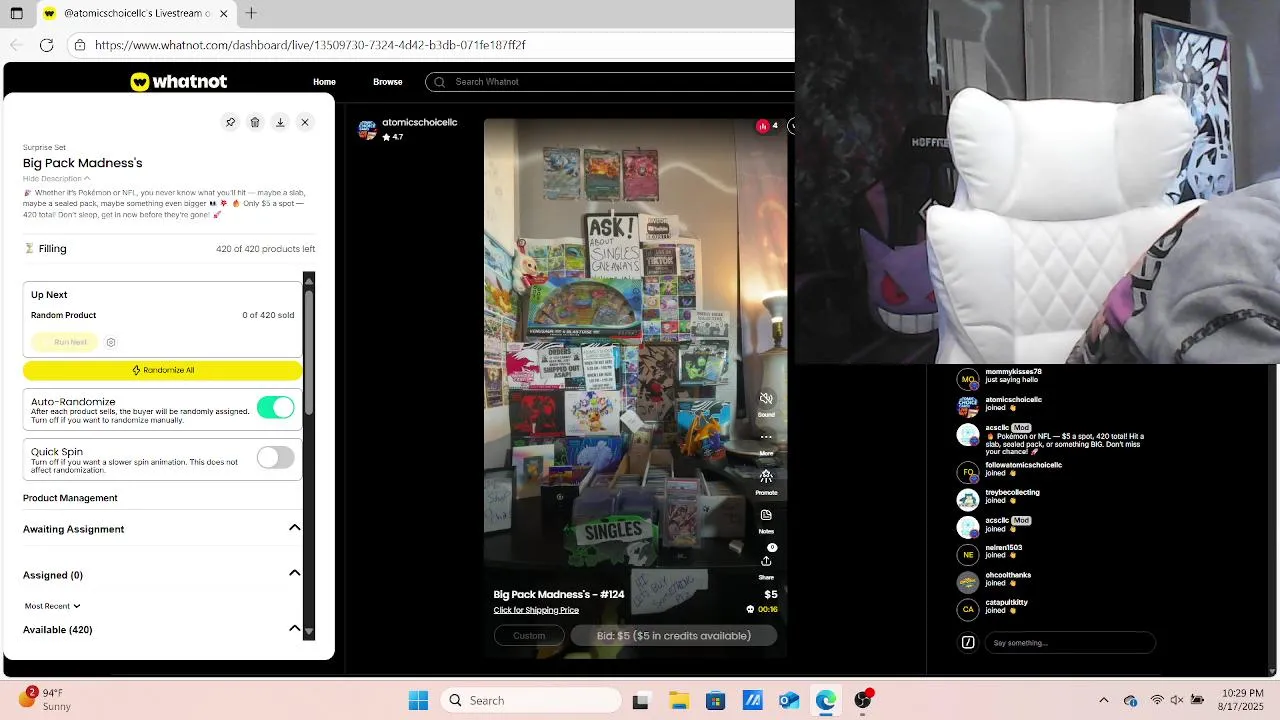The image size is (1280, 720).
Task: Show hidden system tray icons
Action: [x=1104, y=701]
